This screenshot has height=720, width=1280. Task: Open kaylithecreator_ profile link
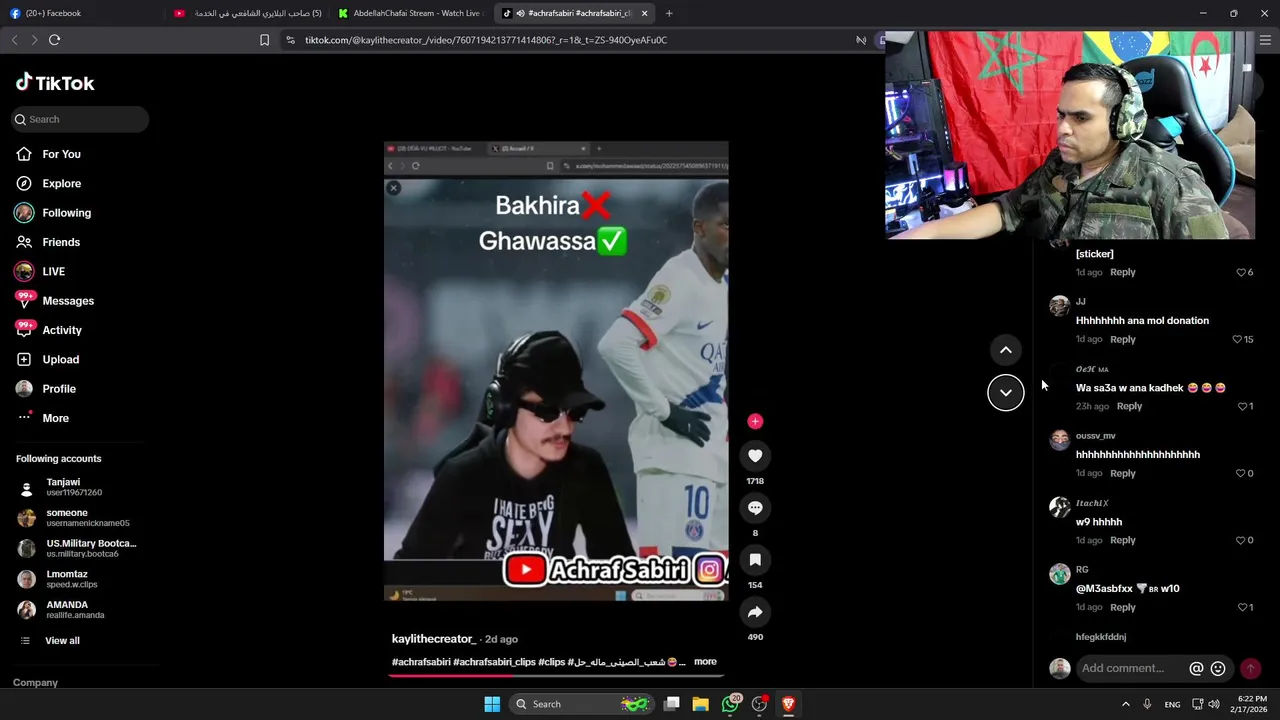click(x=434, y=639)
